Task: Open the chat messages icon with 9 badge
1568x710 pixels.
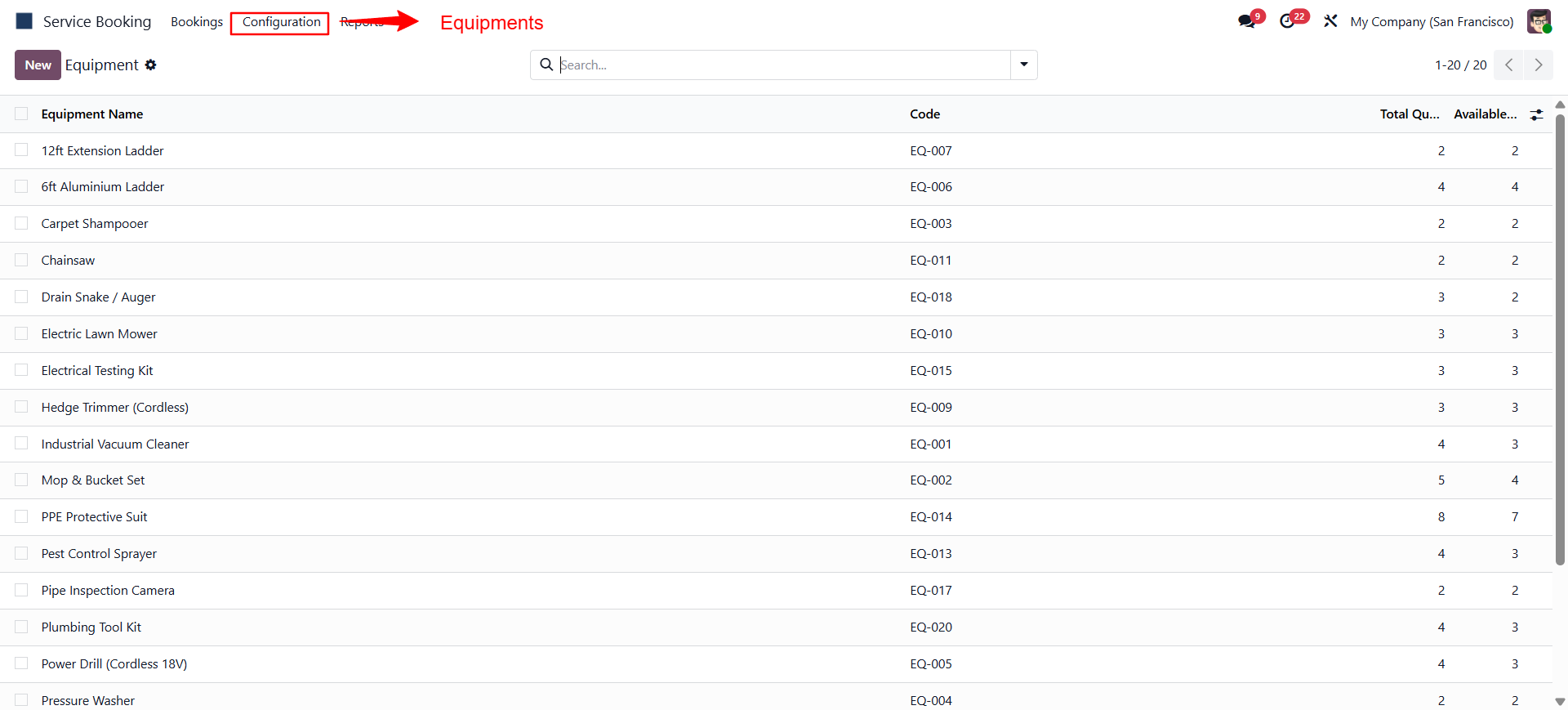Action: [x=1247, y=21]
